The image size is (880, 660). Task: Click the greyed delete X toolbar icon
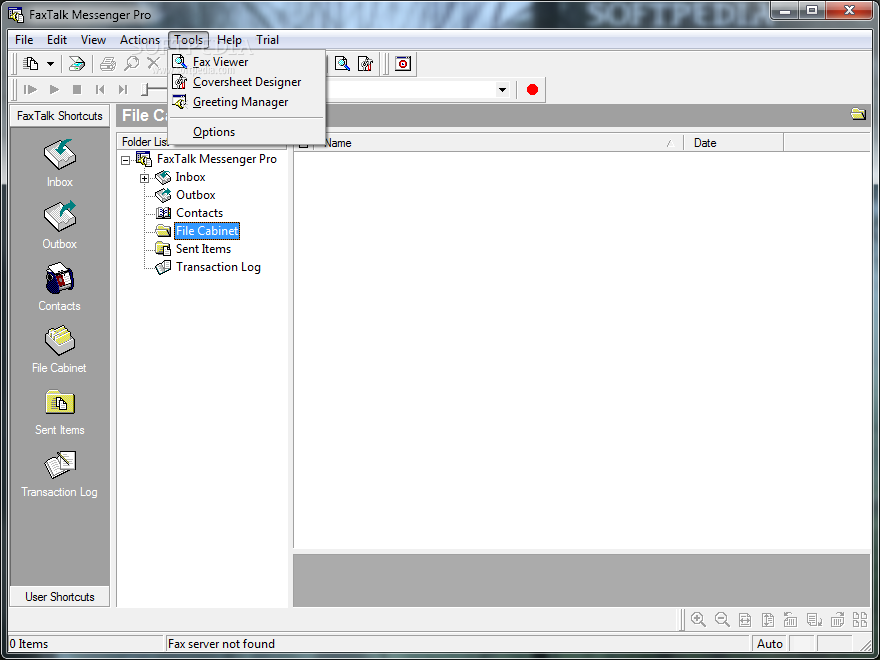pos(153,63)
